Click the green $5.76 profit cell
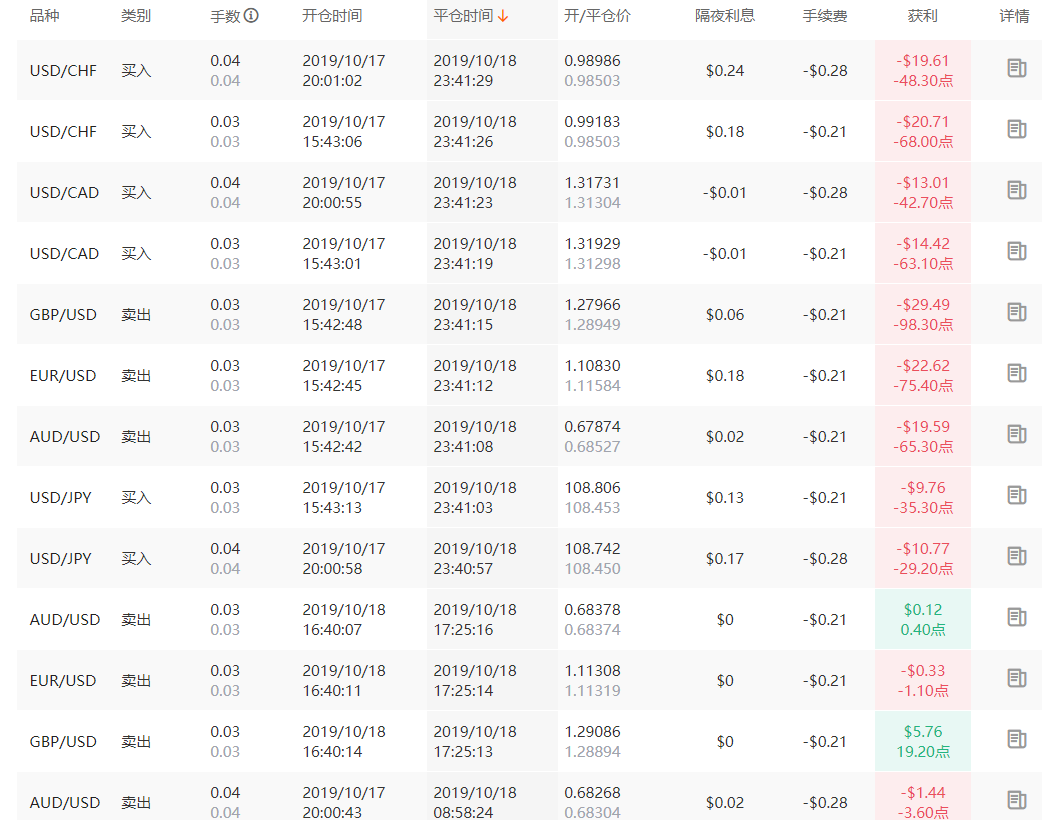The width and height of the screenshot is (1048, 820). pos(922,741)
